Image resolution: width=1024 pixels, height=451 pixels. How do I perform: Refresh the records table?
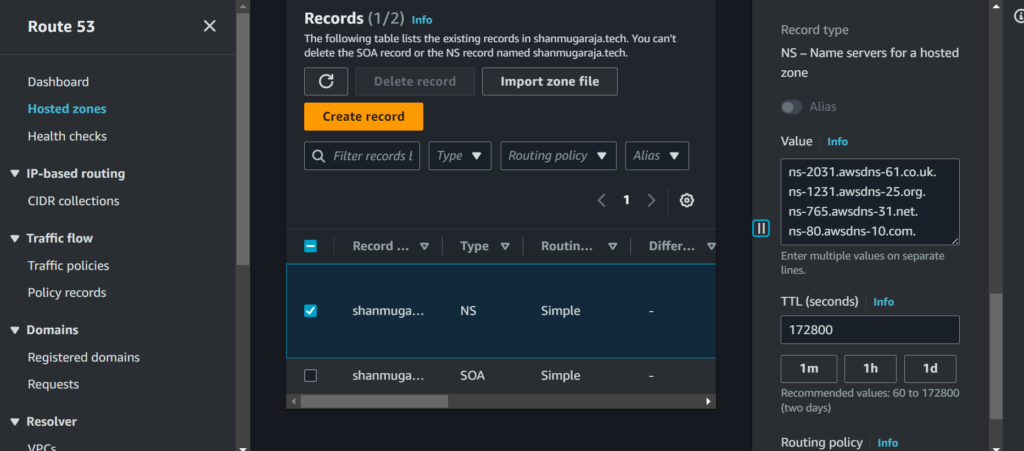[326, 82]
